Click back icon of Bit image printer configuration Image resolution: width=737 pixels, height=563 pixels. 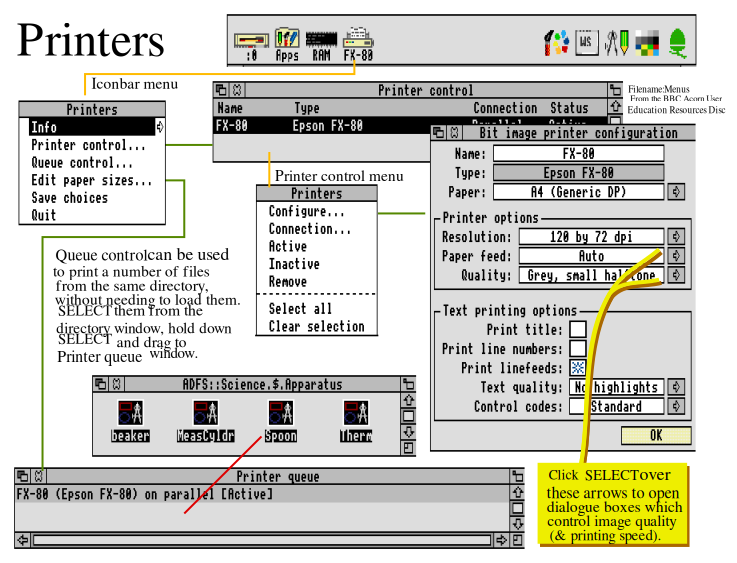click(439, 133)
